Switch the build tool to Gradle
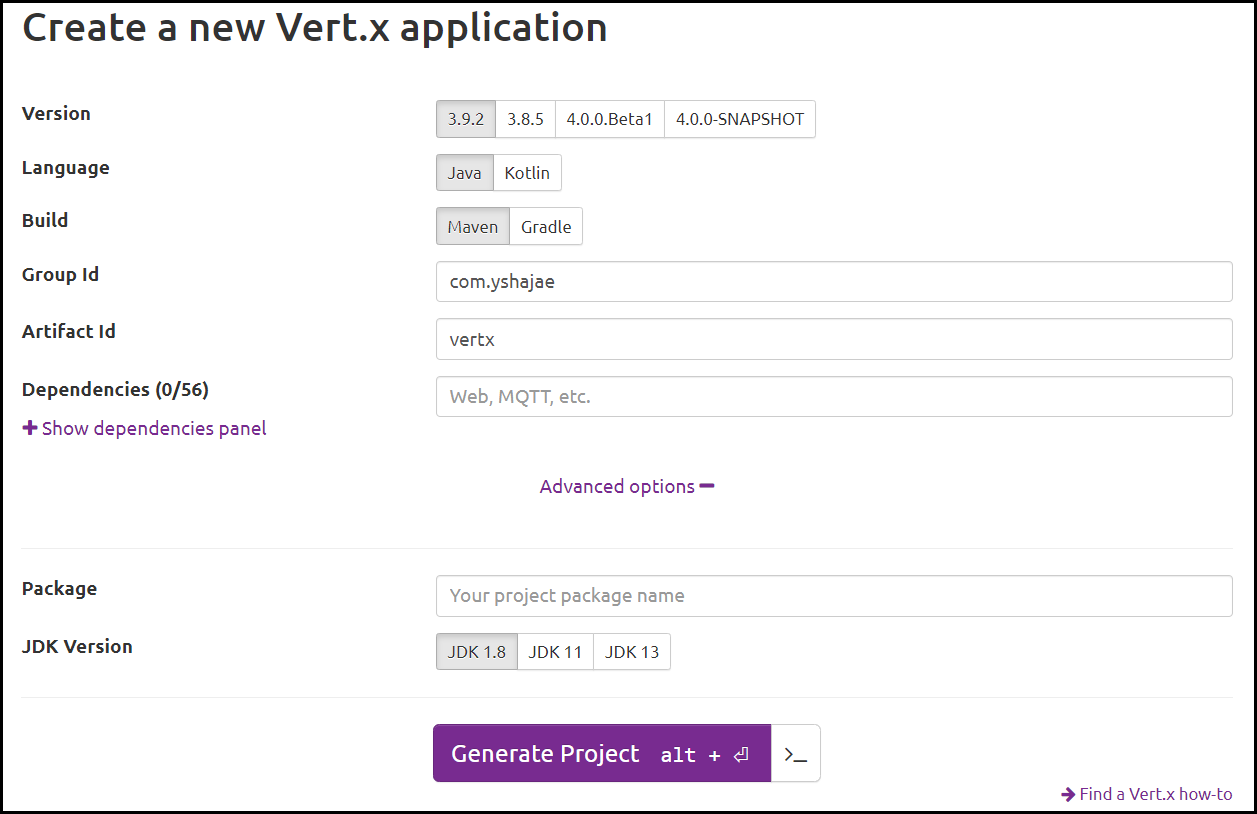Viewport: 1257px width, 814px height. (546, 226)
